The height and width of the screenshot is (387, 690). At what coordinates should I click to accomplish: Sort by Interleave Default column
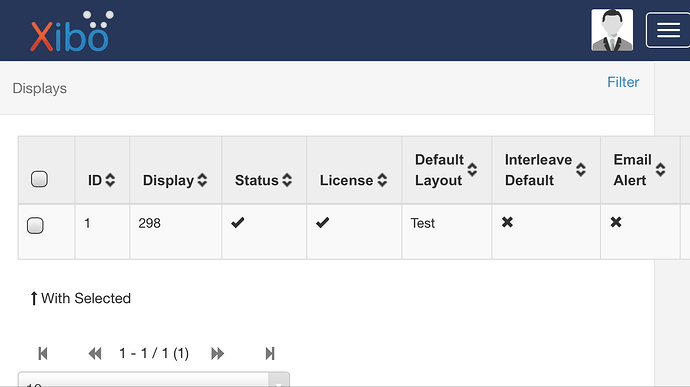coord(545,170)
